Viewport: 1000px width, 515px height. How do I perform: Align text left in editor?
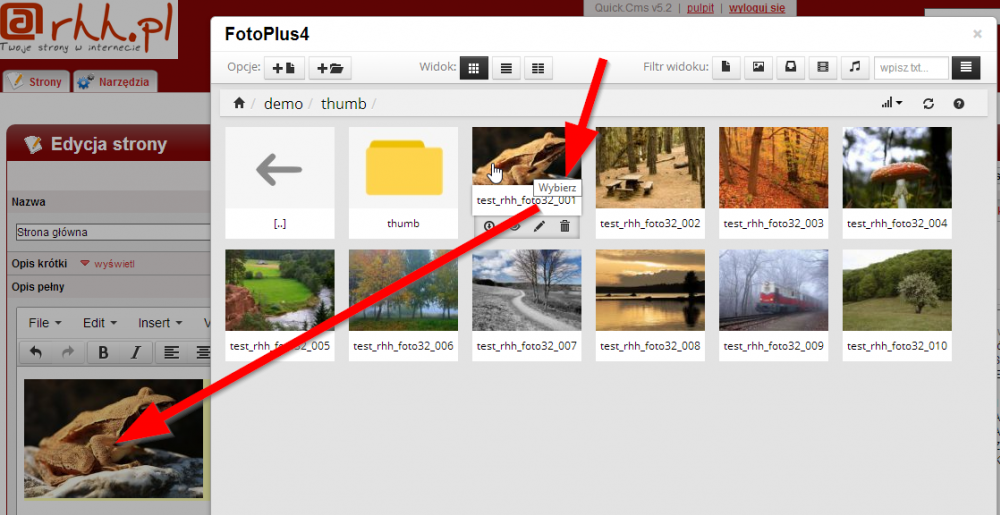(171, 352)
